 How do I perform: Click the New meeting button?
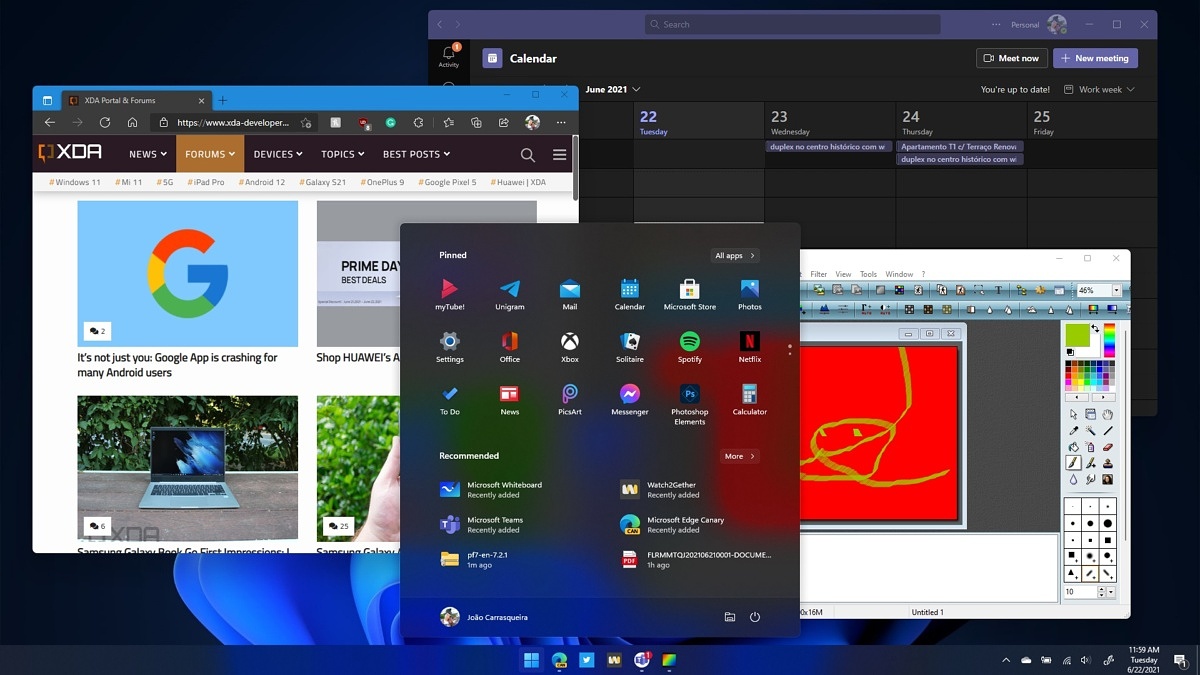pyautogui.click(x=1095, y=58)
